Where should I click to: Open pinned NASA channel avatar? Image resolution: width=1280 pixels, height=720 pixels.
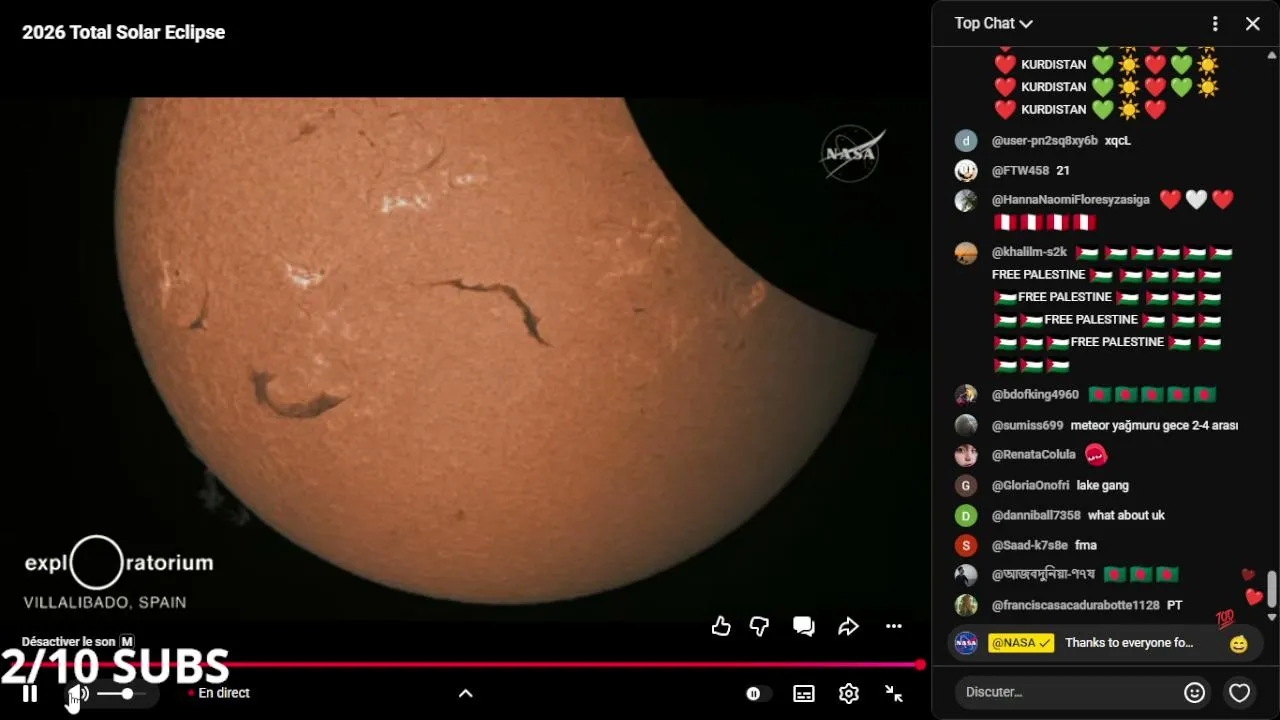(x=966, y=643)
